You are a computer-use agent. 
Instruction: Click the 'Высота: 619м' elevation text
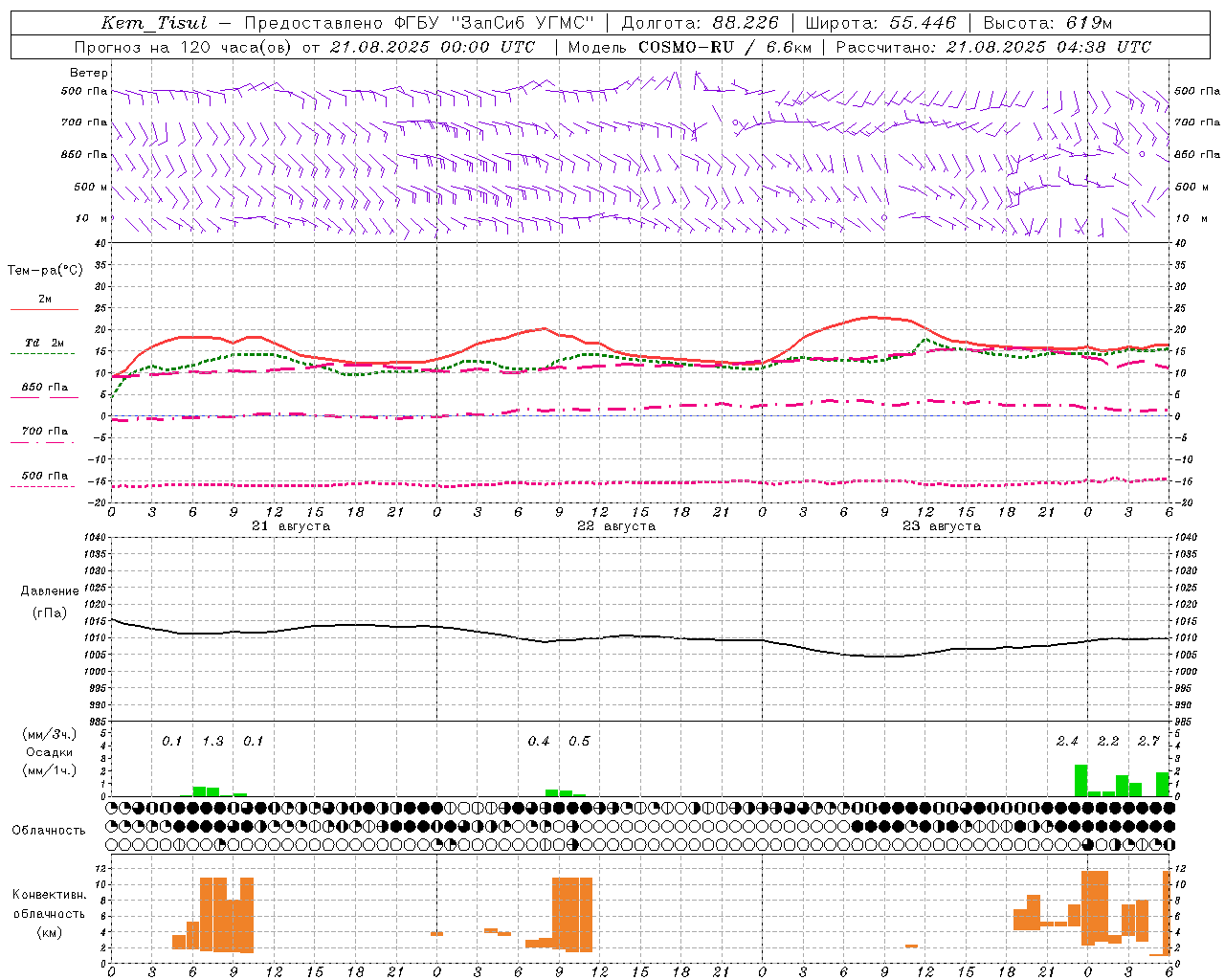click(x=1048, y=23)
